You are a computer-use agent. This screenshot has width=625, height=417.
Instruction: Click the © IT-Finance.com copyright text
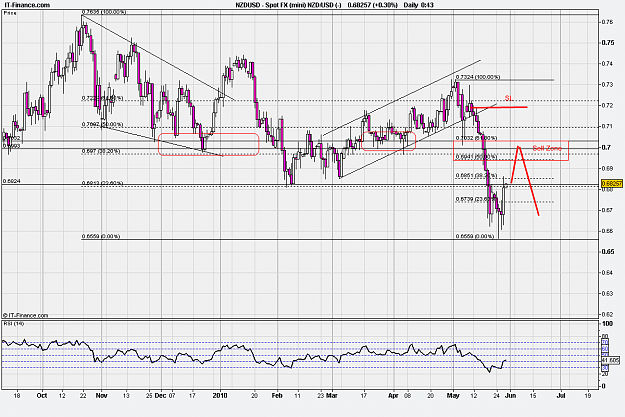[x=25, y=315]
